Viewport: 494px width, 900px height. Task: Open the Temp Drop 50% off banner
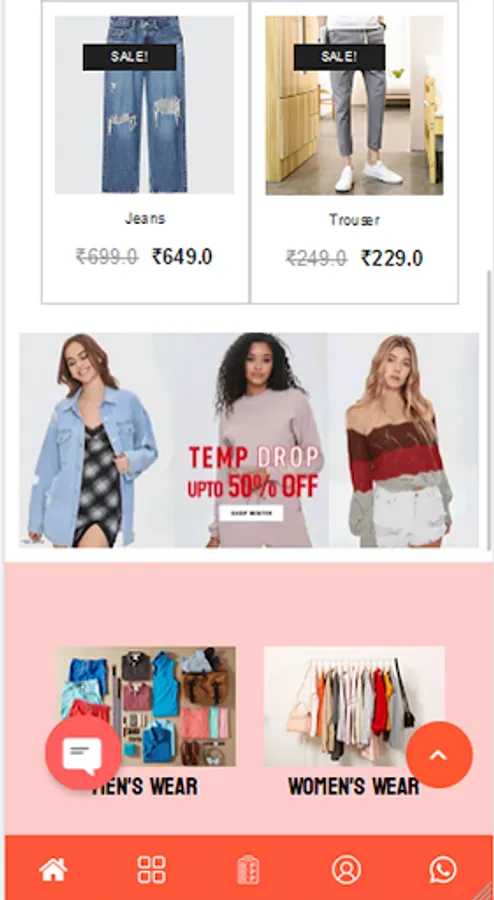point(249,440)
